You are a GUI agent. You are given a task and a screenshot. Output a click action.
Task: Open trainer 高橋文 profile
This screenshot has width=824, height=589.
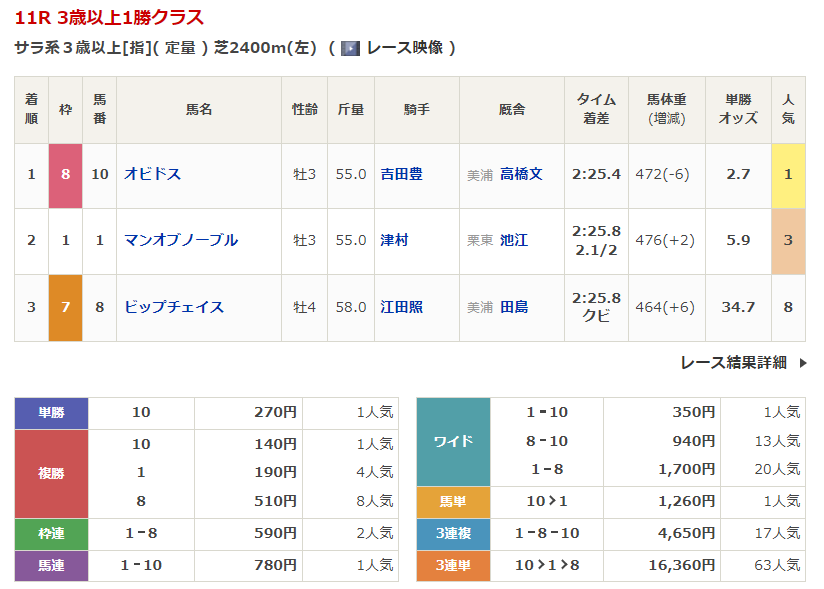(x=521, y=174)
